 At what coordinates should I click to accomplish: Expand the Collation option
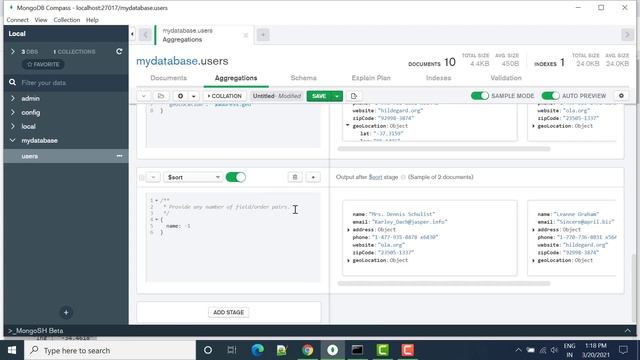[224, 96]
